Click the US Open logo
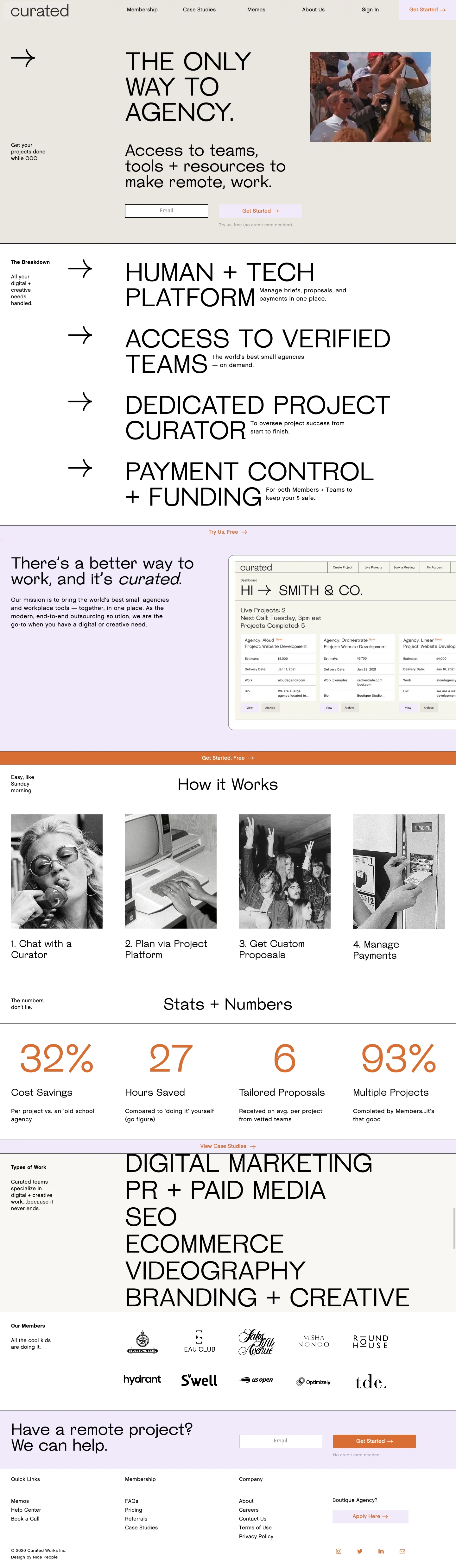The image size is (456, 1568). point(256,1380)
